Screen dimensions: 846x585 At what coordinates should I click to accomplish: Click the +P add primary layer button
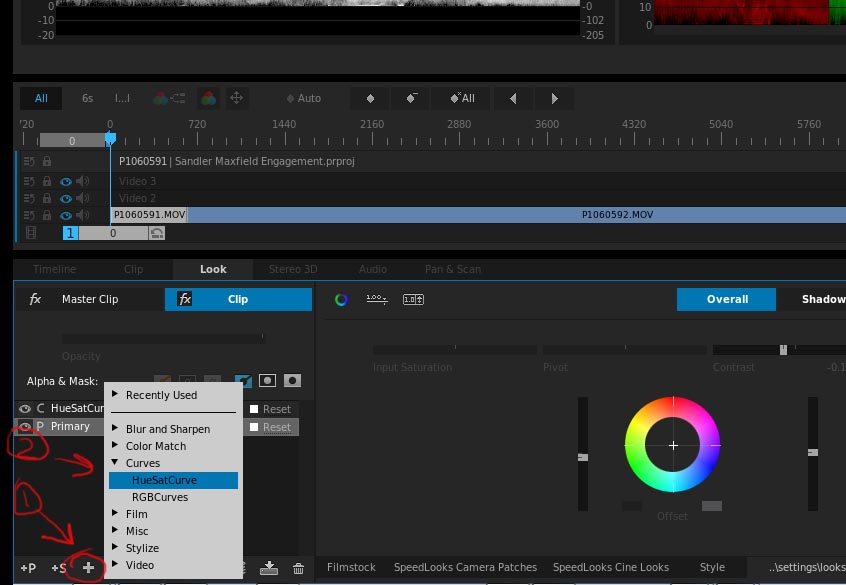[x=28, y=568]
